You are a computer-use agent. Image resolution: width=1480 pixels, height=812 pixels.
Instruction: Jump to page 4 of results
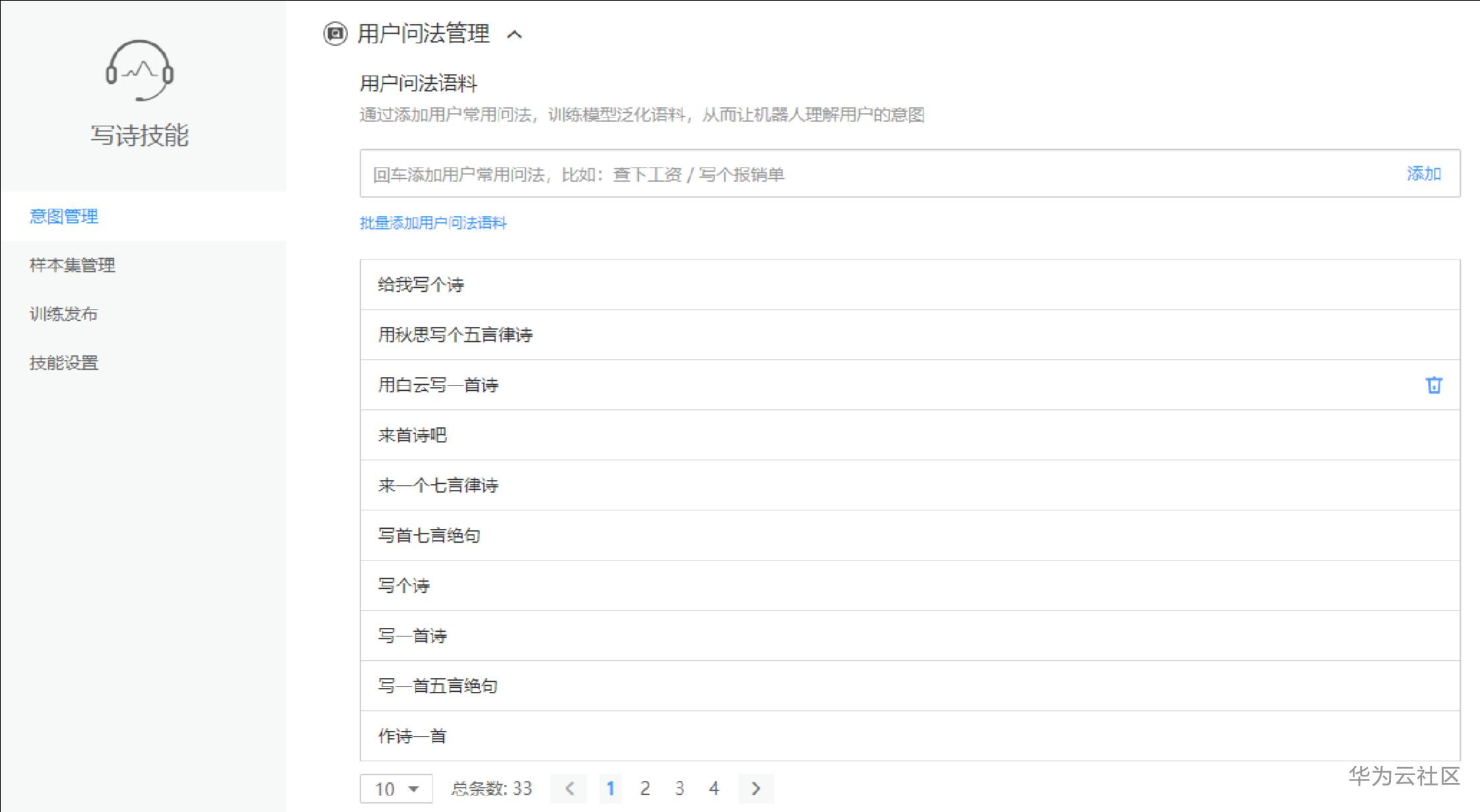pos(714,788)
